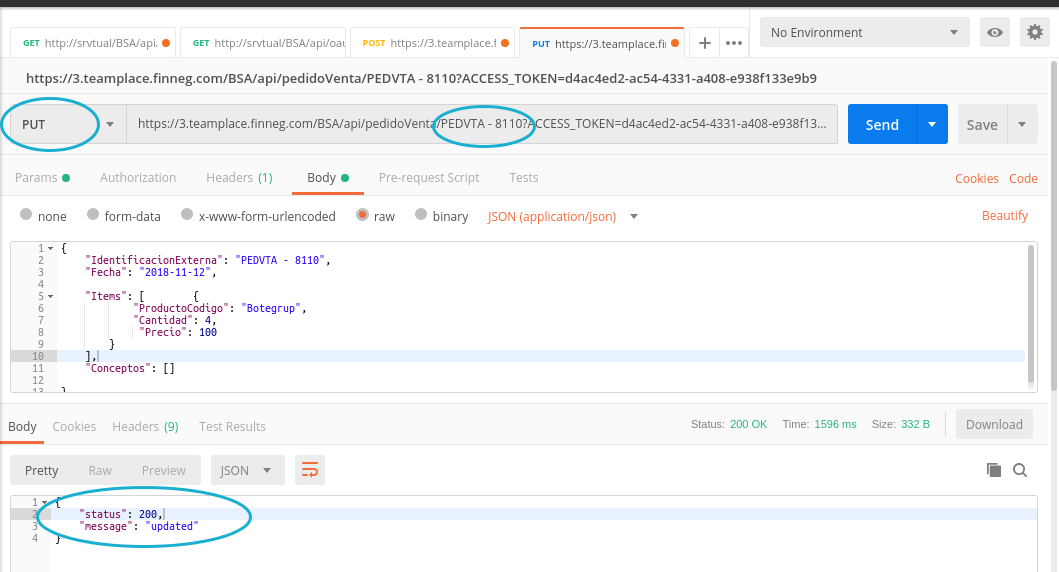Open the JSON (application/json) content type dropdown
This screenshot has height=572, width=1059.
point(562,216)
